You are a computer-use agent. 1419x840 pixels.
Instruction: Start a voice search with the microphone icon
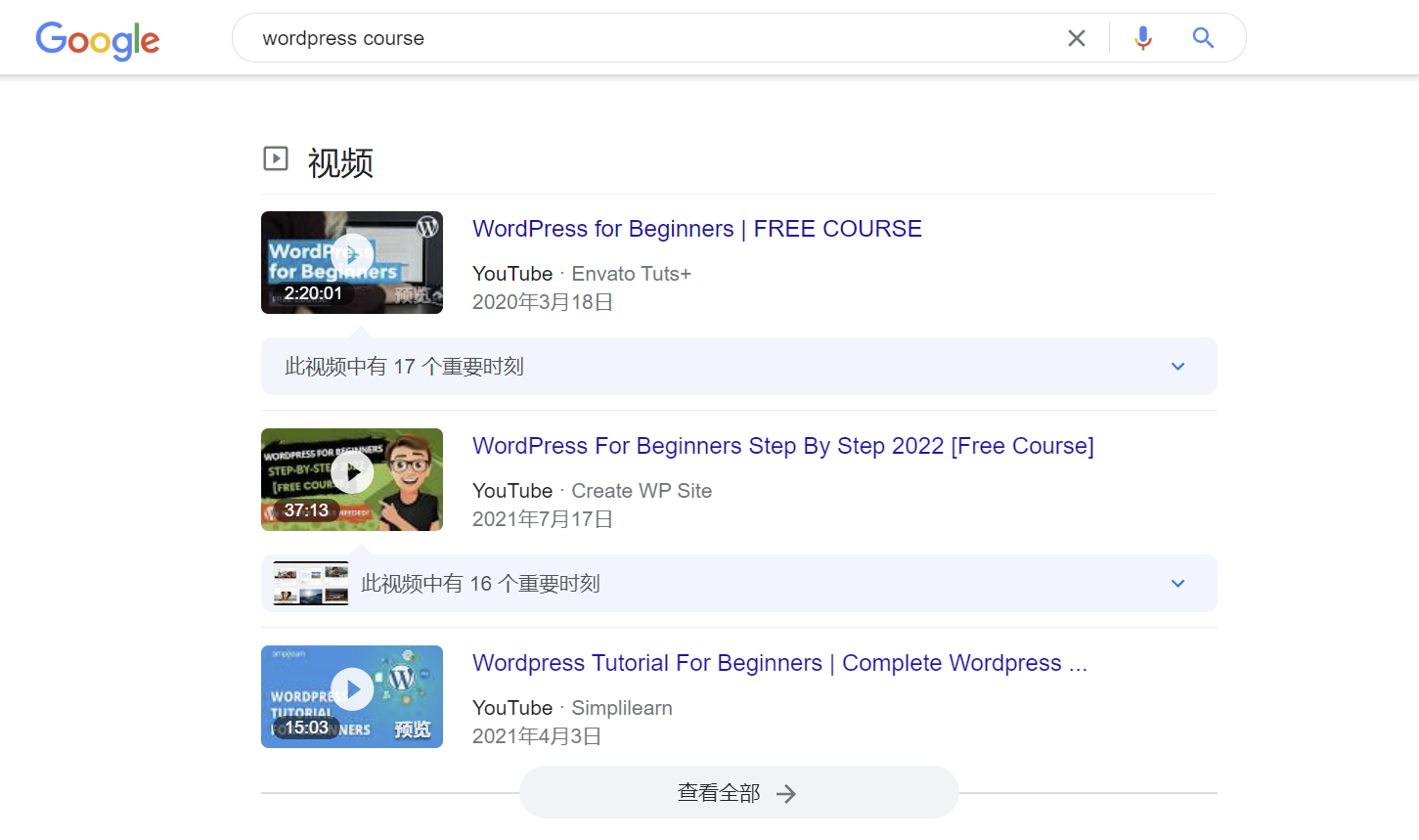coord(1142,37)
